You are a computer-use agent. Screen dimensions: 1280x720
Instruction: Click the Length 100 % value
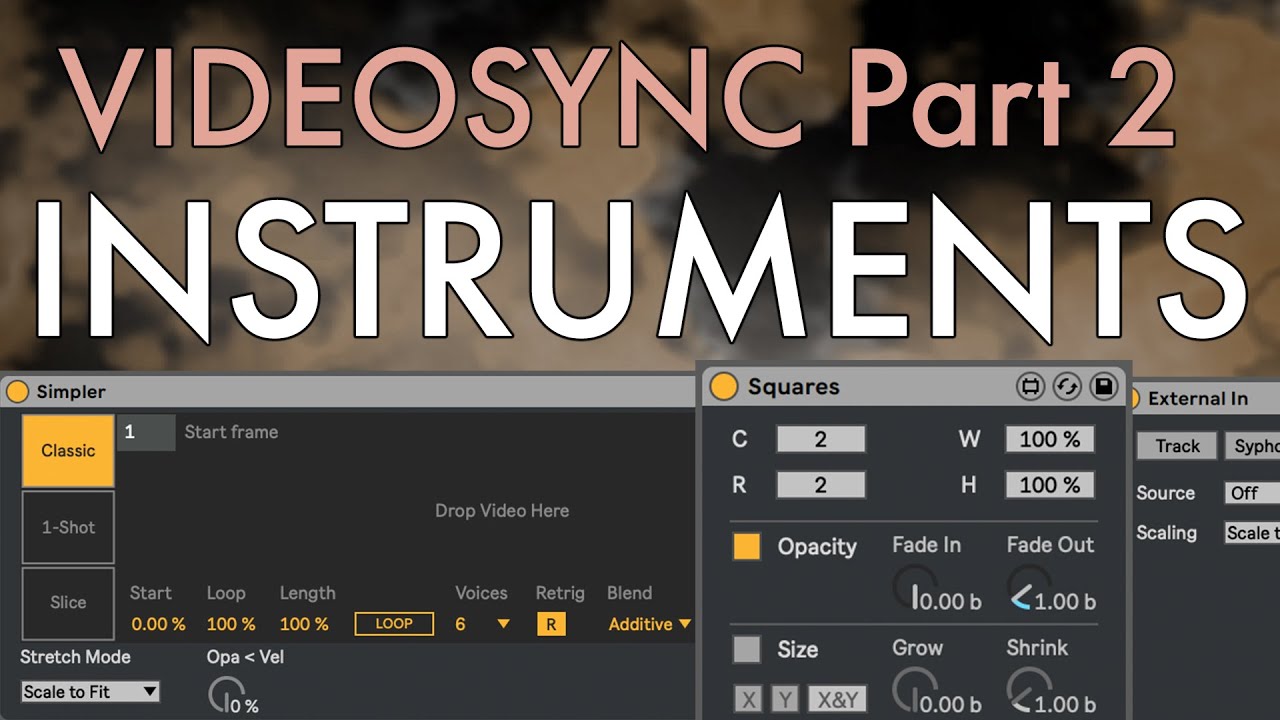point(304,624)
